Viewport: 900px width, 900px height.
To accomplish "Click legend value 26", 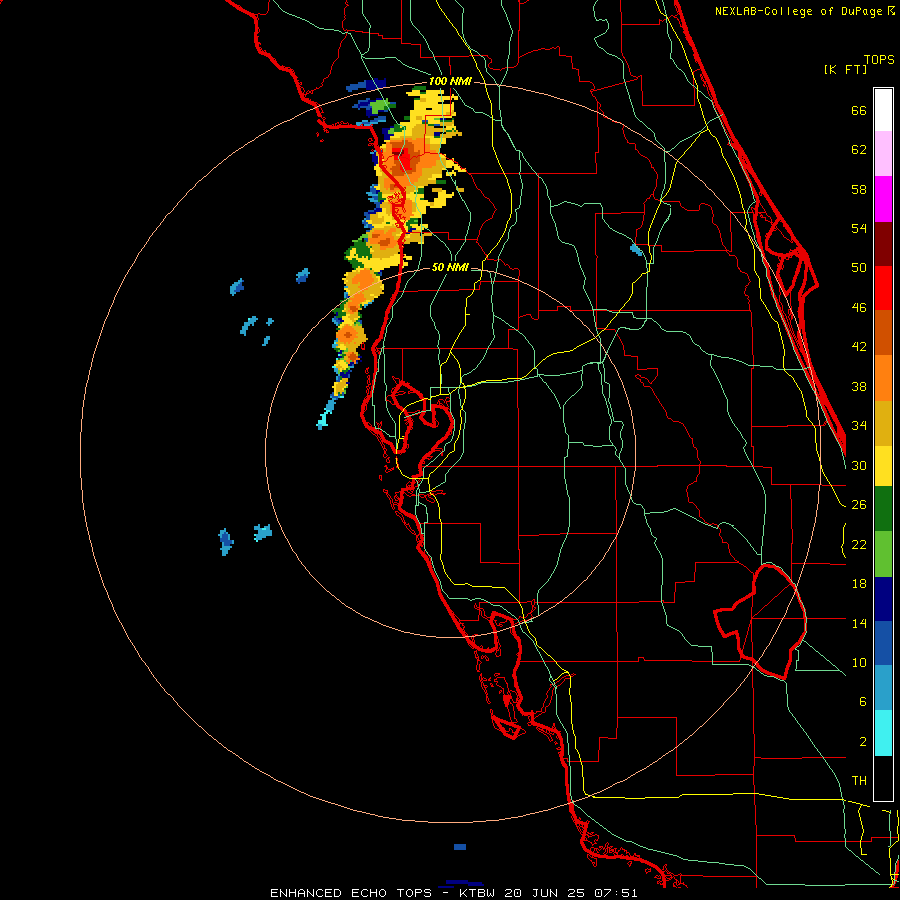I will 859,505.
